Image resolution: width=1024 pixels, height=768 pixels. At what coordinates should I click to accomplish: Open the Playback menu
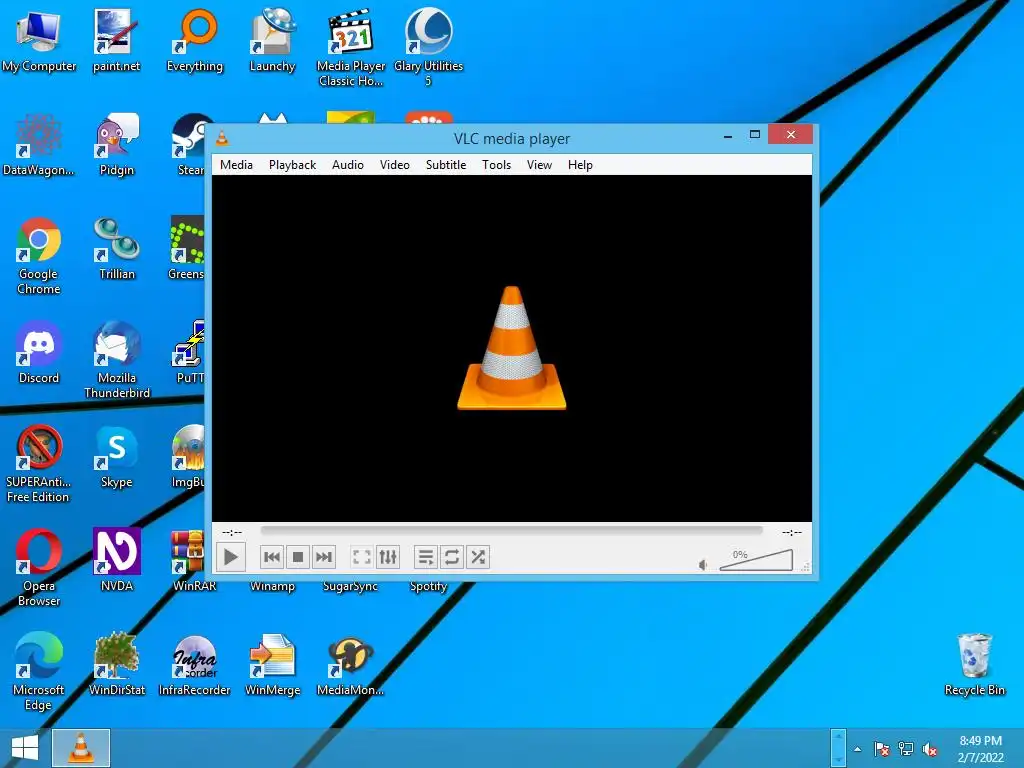click(x=293, y=165)
